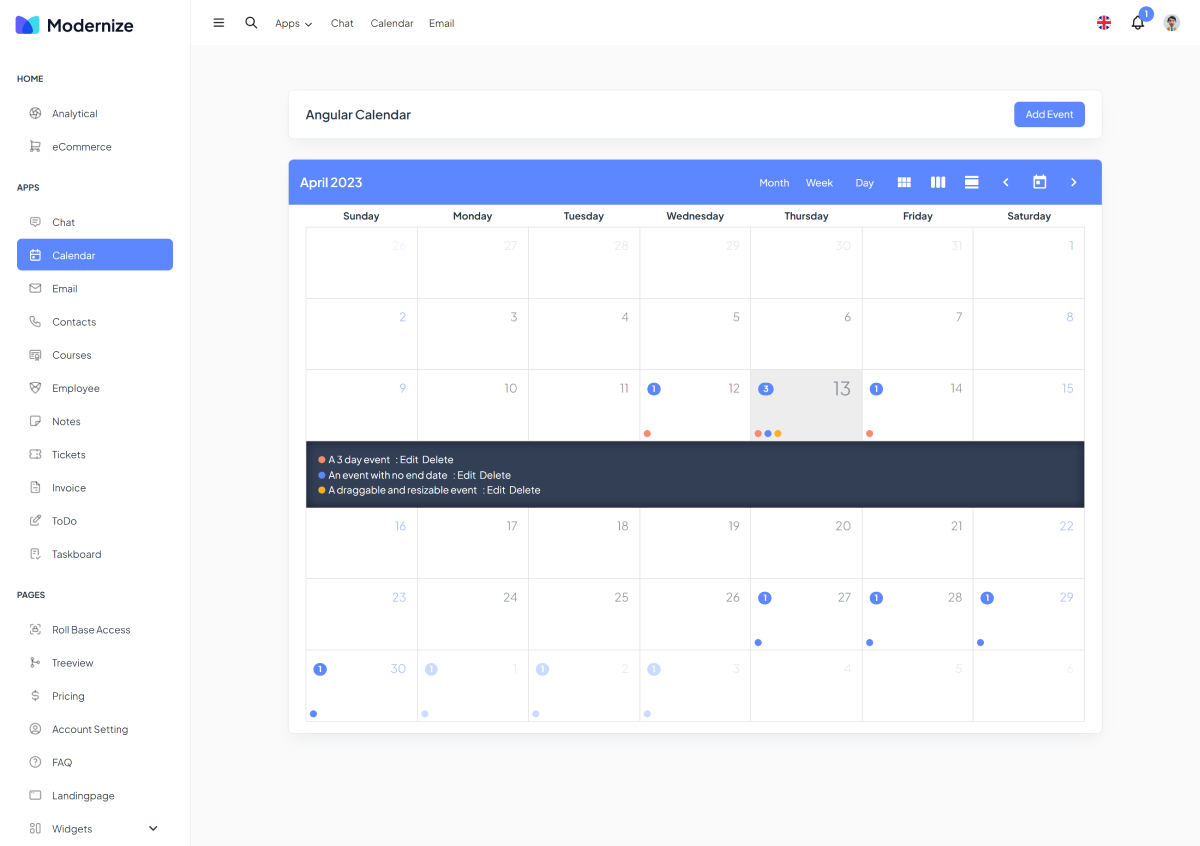
Task: Open Taskboard from the sidebar
Action: click(76, 554)
